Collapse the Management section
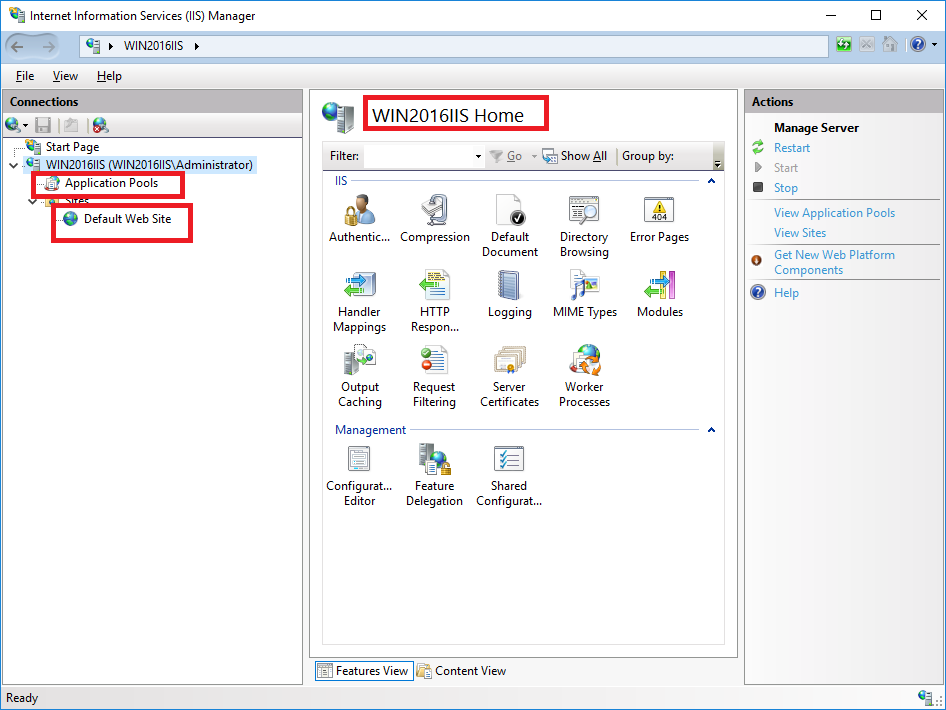Screen dimensions: 946x710 [711, 430]
